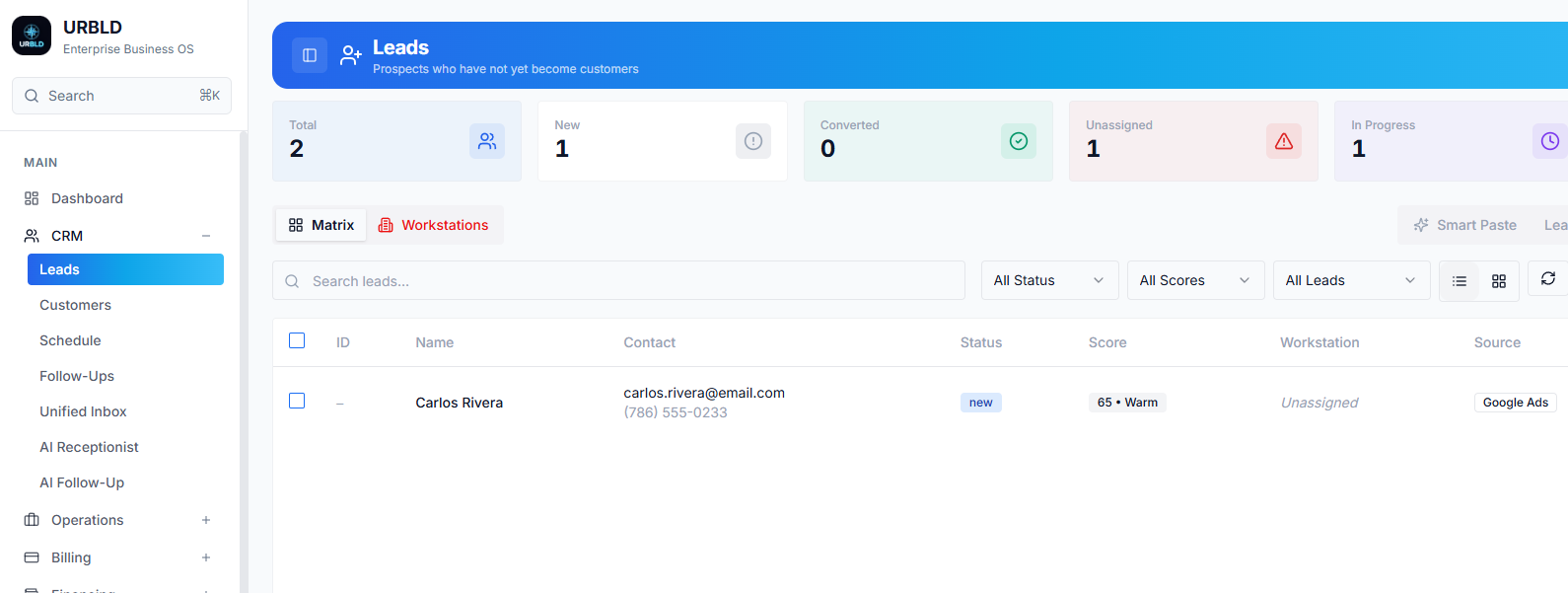Open Schedule in the sidebar

70,340
